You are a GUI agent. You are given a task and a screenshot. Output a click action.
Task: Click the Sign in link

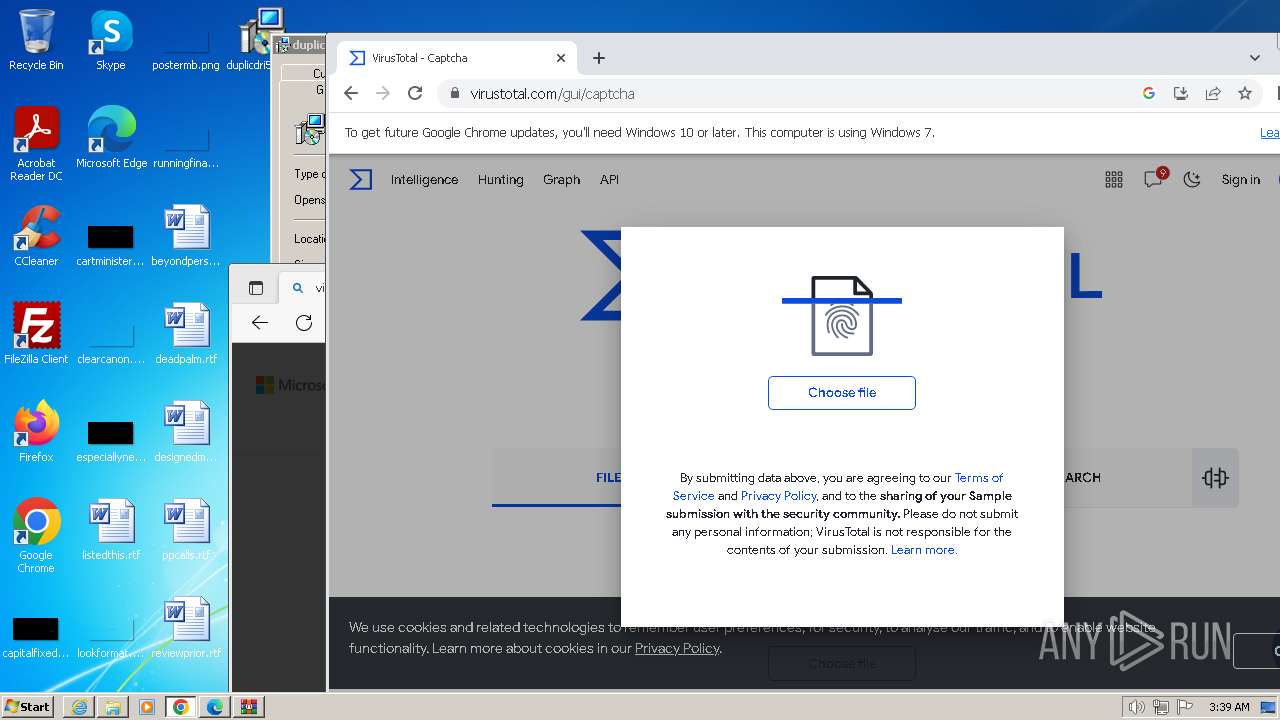point(1240,180)
